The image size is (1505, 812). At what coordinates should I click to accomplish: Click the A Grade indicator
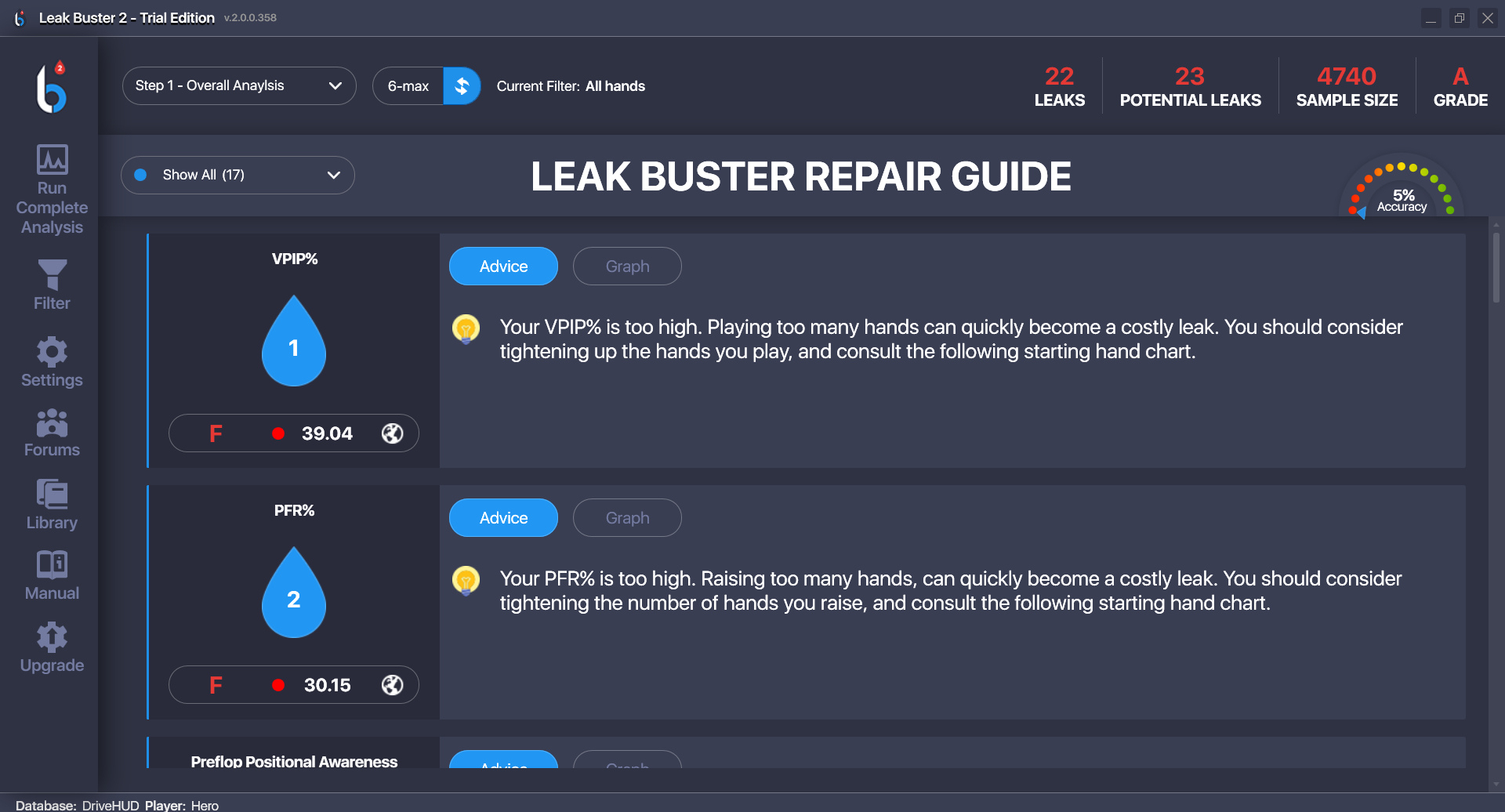point(1460,86)
